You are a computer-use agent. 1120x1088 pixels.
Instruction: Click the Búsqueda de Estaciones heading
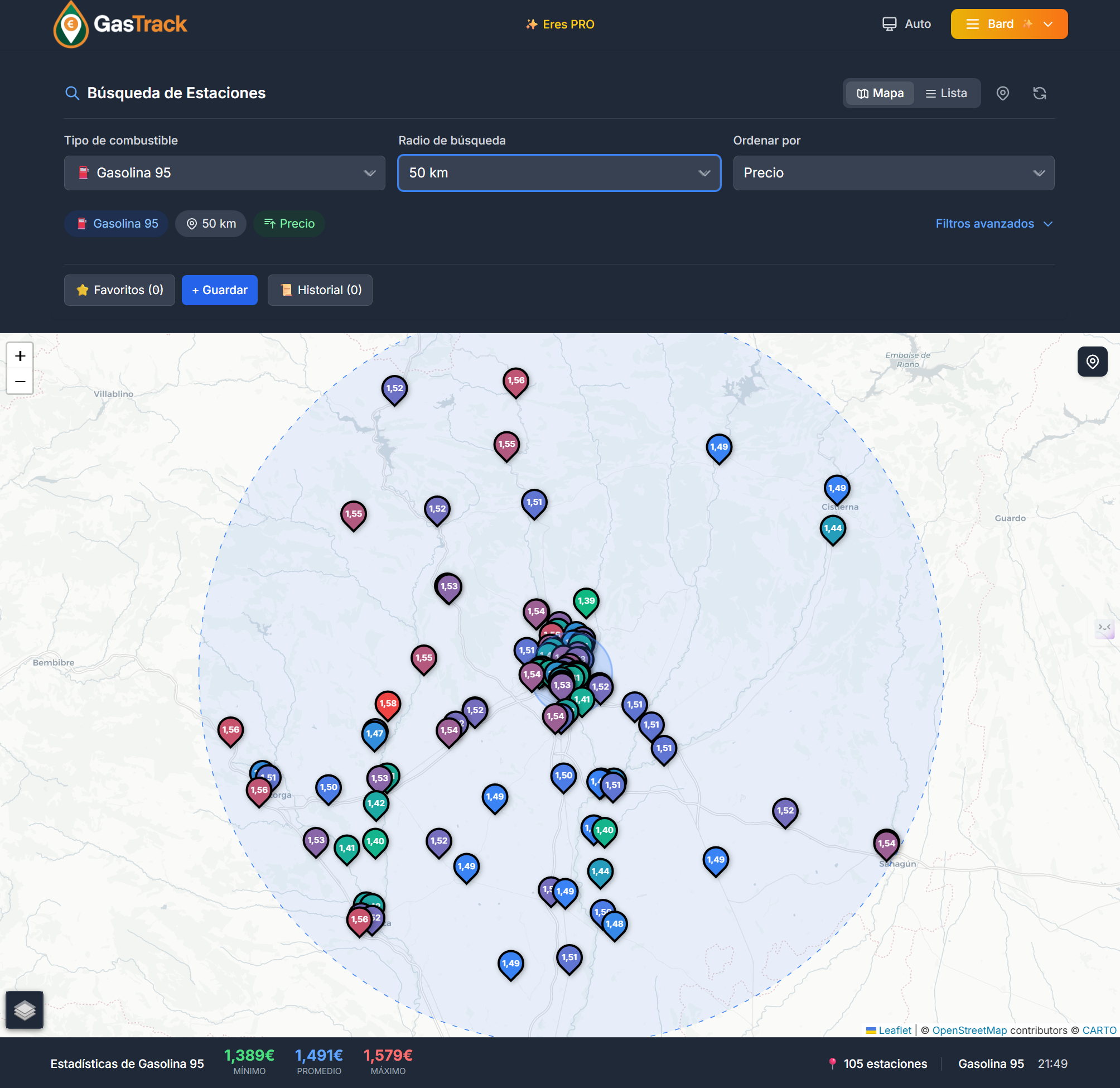pos(176,93)
